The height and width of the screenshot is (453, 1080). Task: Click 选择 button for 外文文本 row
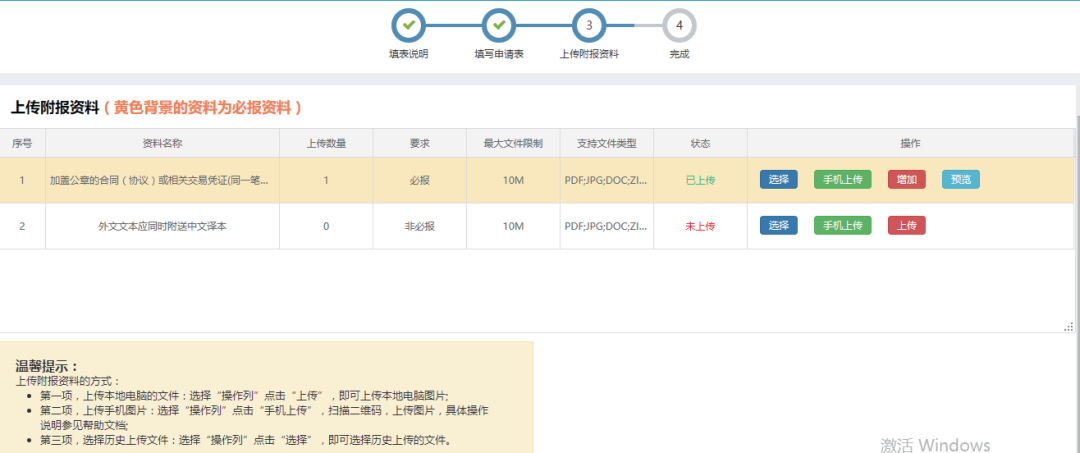(778, 226)
